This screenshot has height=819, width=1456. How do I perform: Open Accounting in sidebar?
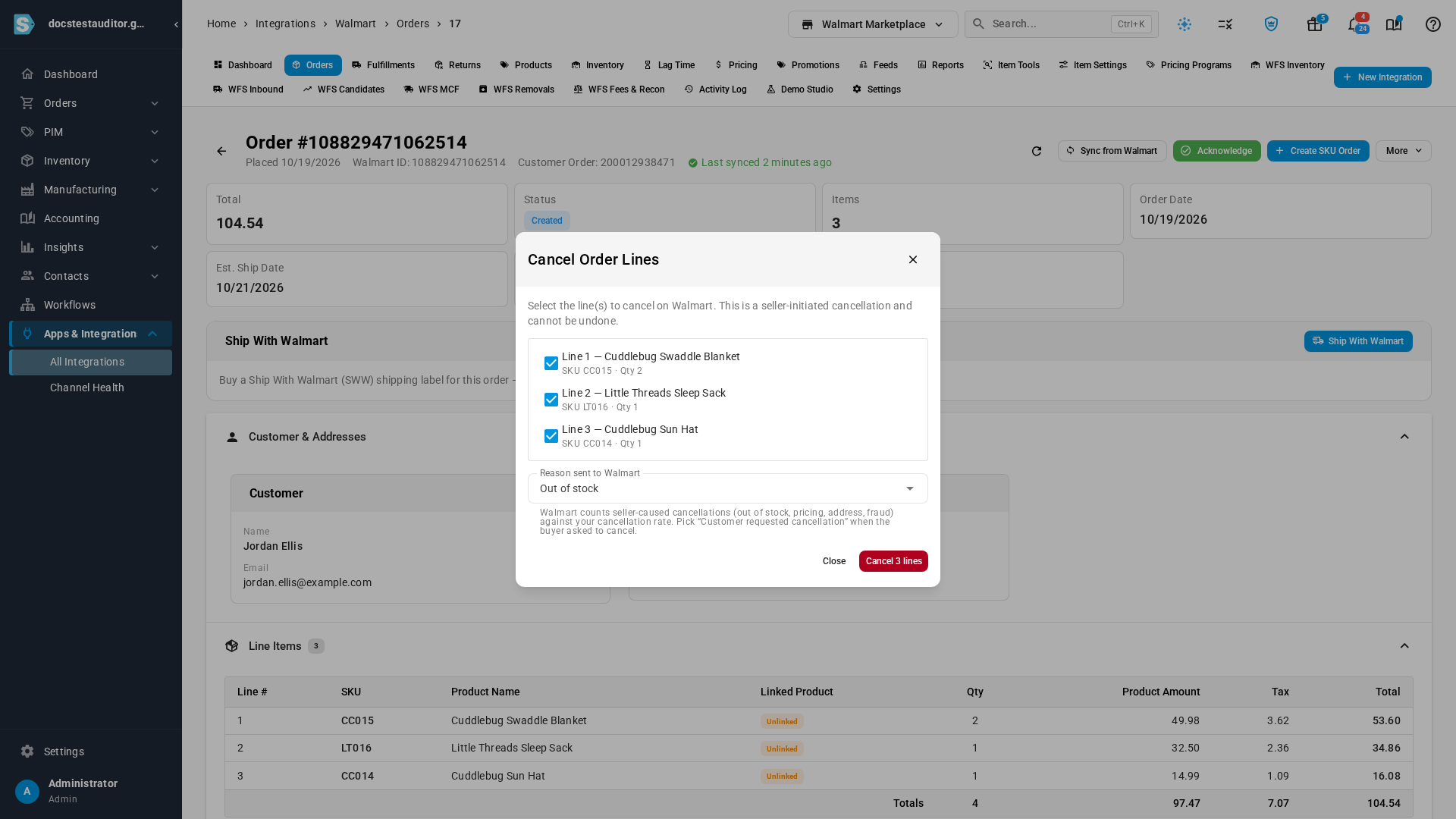[91, 218]
